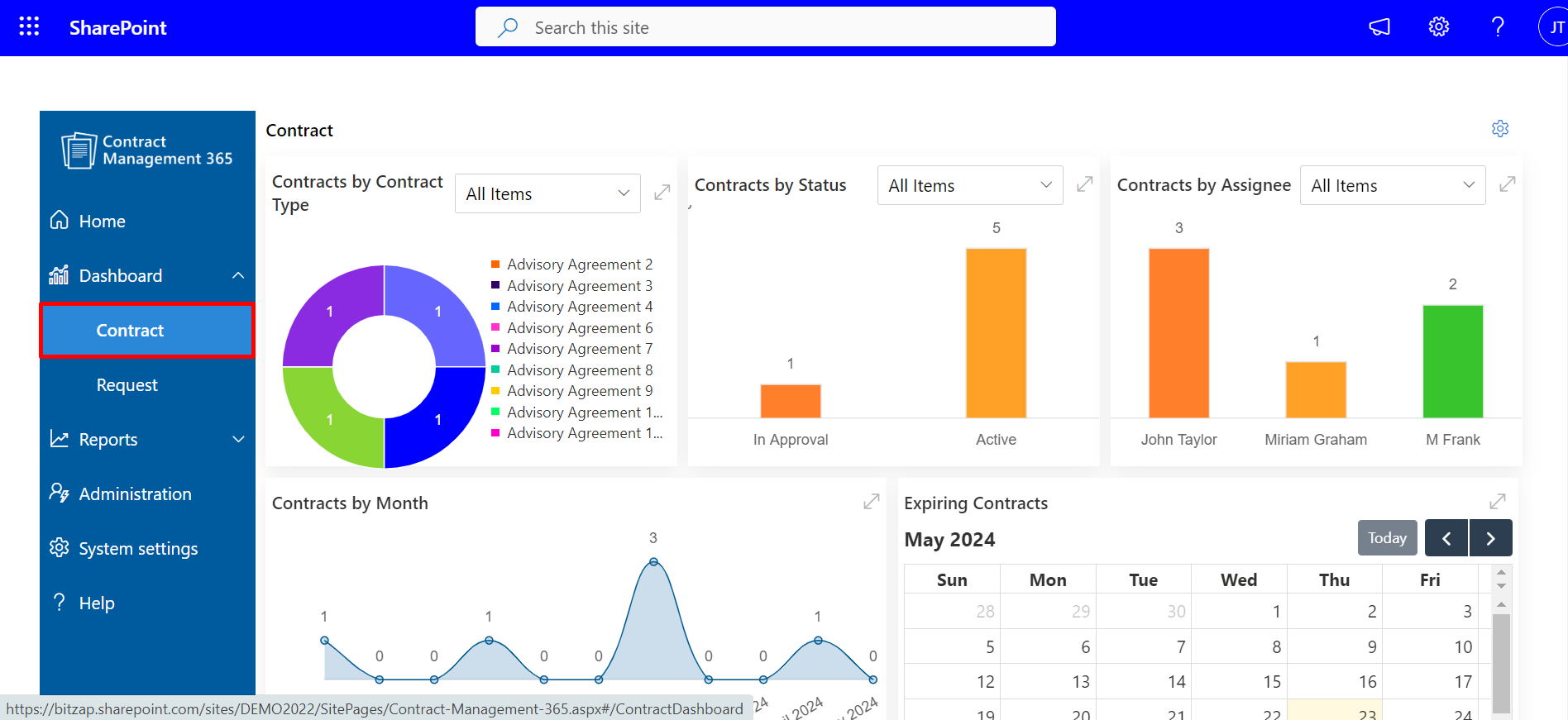The height and width of the screenshot is (720, 1568).
Task: Click the Mon column header
Action: (1048, 579)
